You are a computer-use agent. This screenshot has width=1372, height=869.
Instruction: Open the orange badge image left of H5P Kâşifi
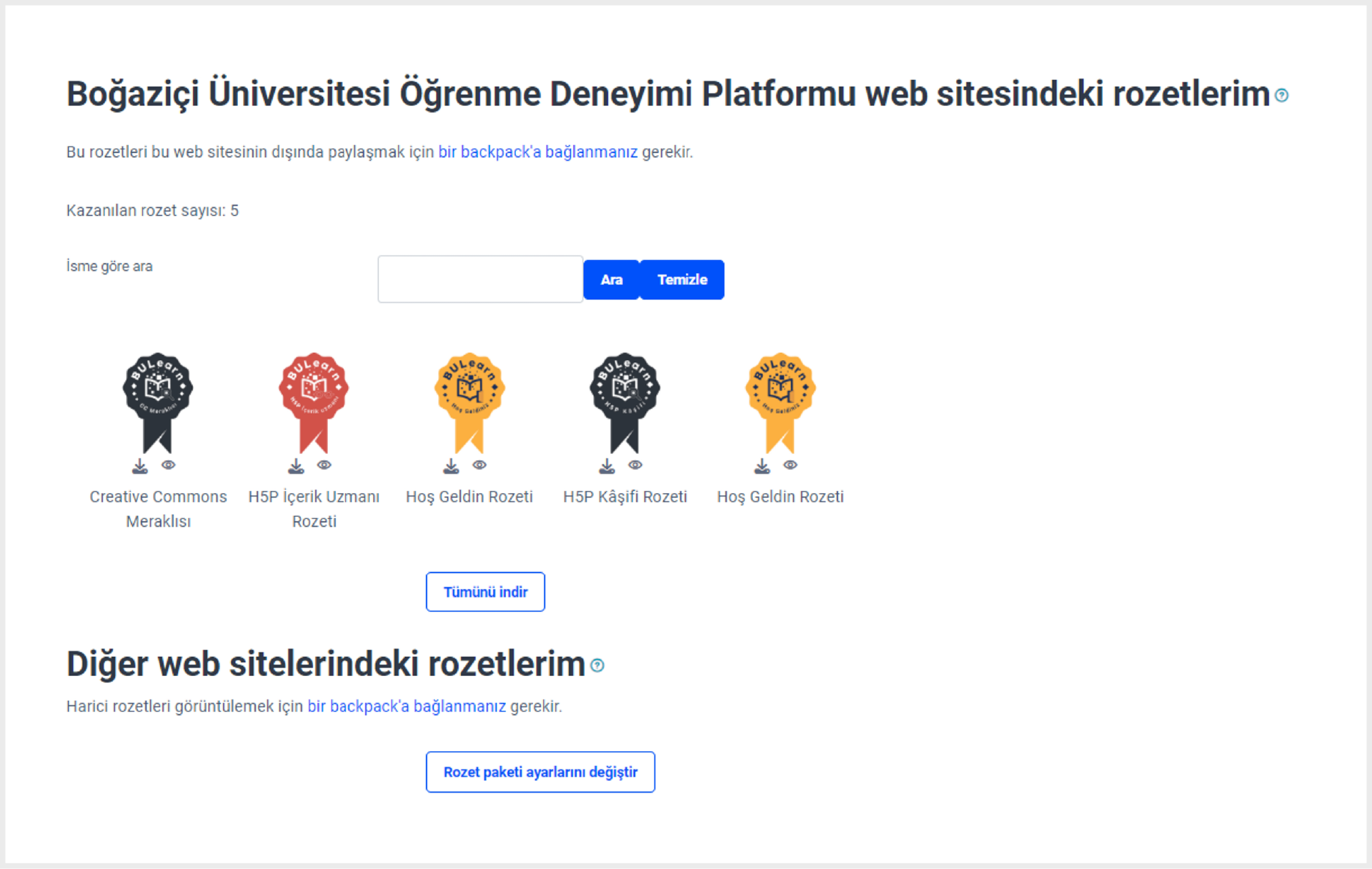pos(469,402)
